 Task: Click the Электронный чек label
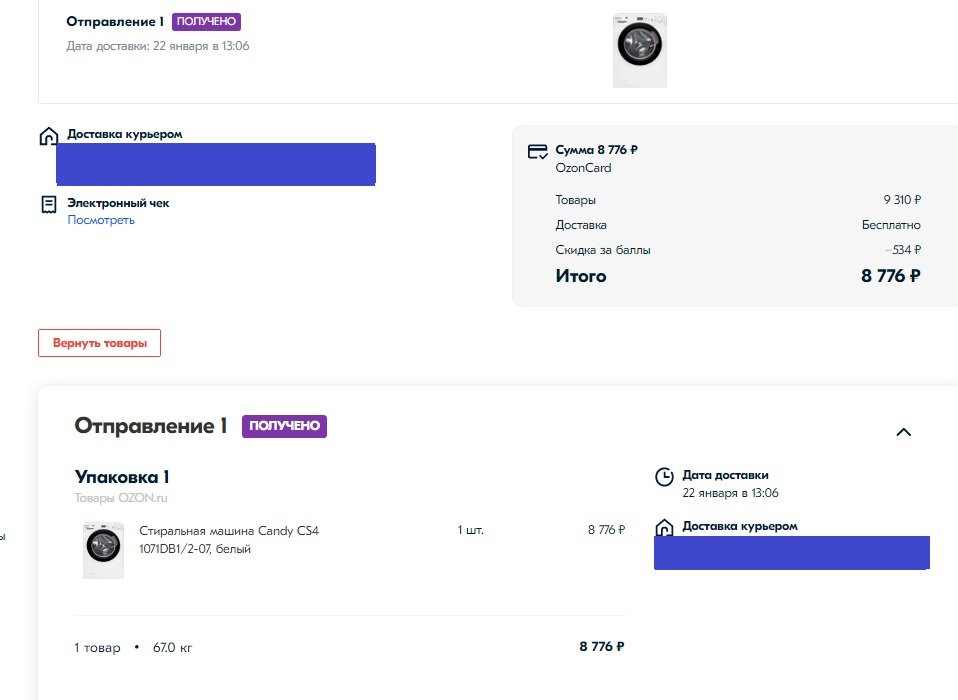click(118, 203)
